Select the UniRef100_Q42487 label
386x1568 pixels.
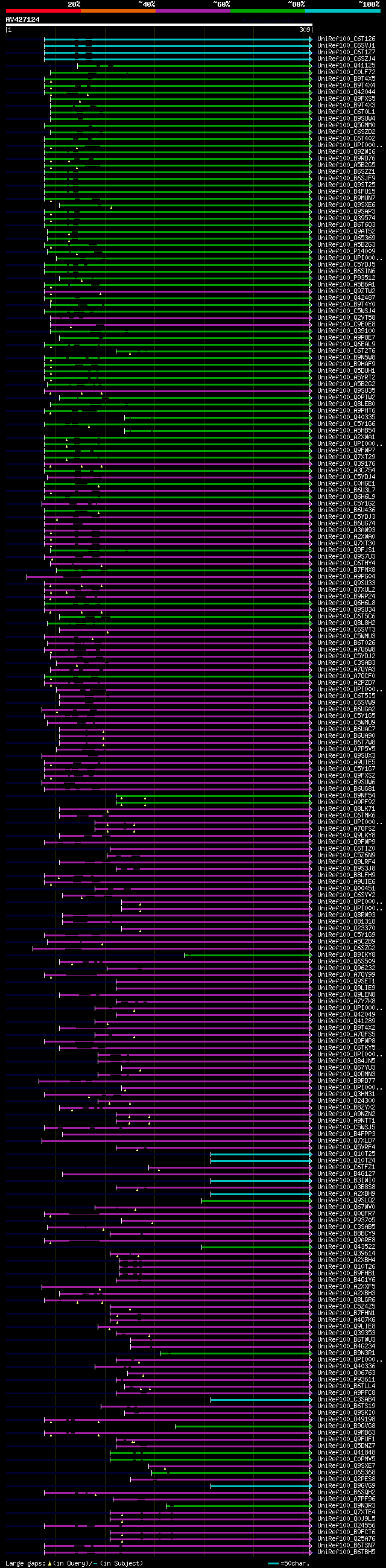tap(346, 297)
